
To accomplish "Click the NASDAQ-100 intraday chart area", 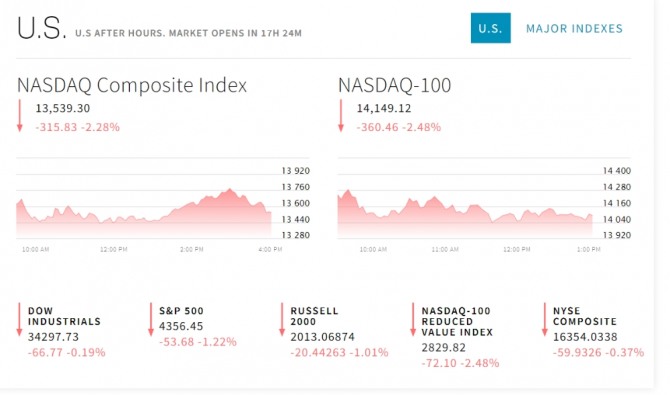I will (x=465, y=213).
